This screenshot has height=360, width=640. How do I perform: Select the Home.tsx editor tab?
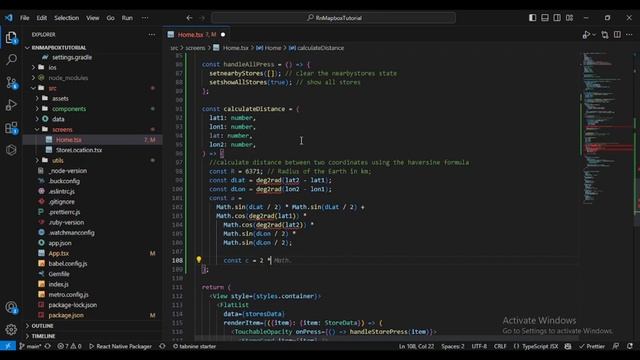point(197,35)
